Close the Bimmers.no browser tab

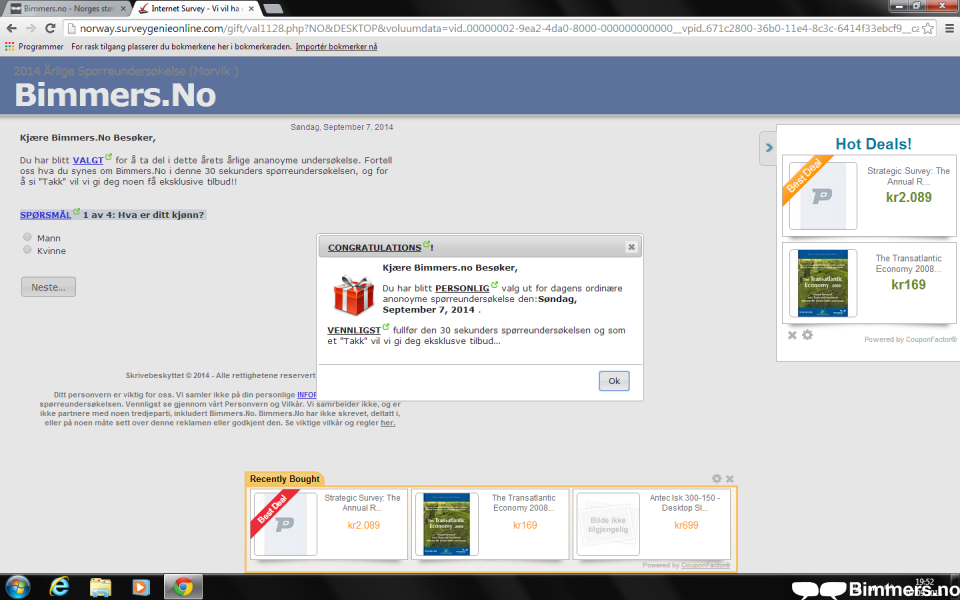coord(123,9)
